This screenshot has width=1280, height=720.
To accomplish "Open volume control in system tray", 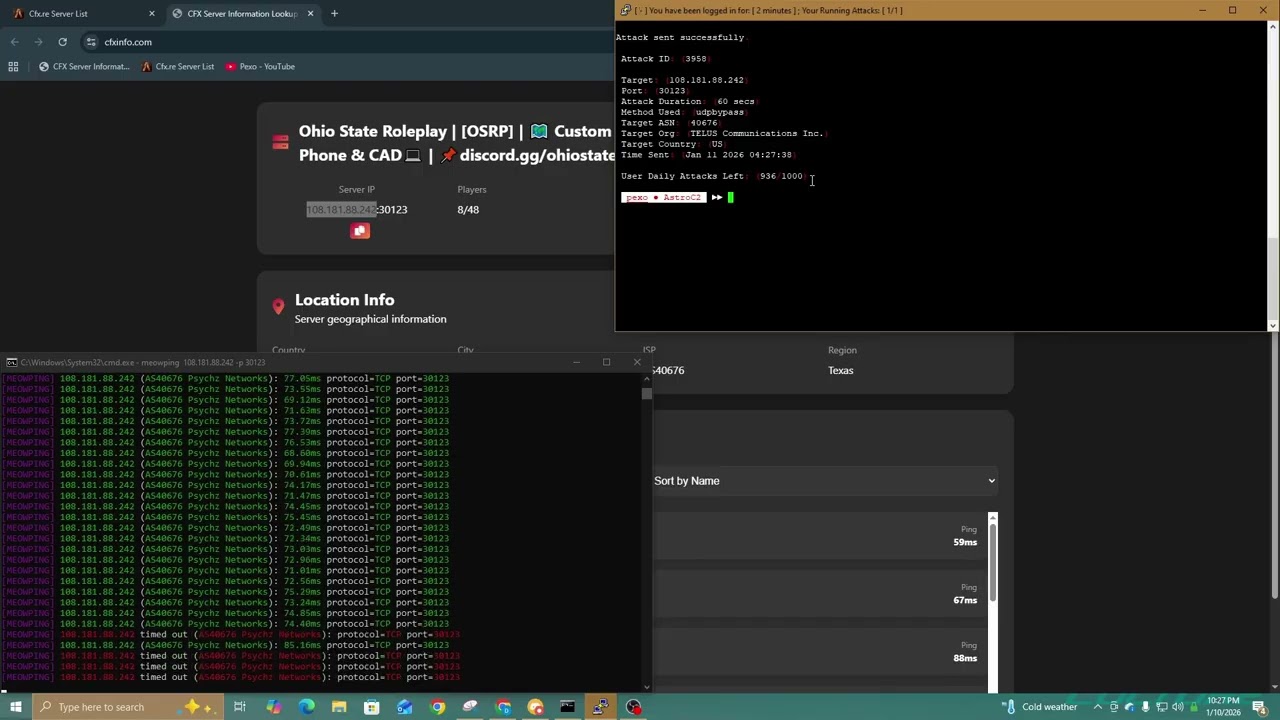I will pos(1178,707).
